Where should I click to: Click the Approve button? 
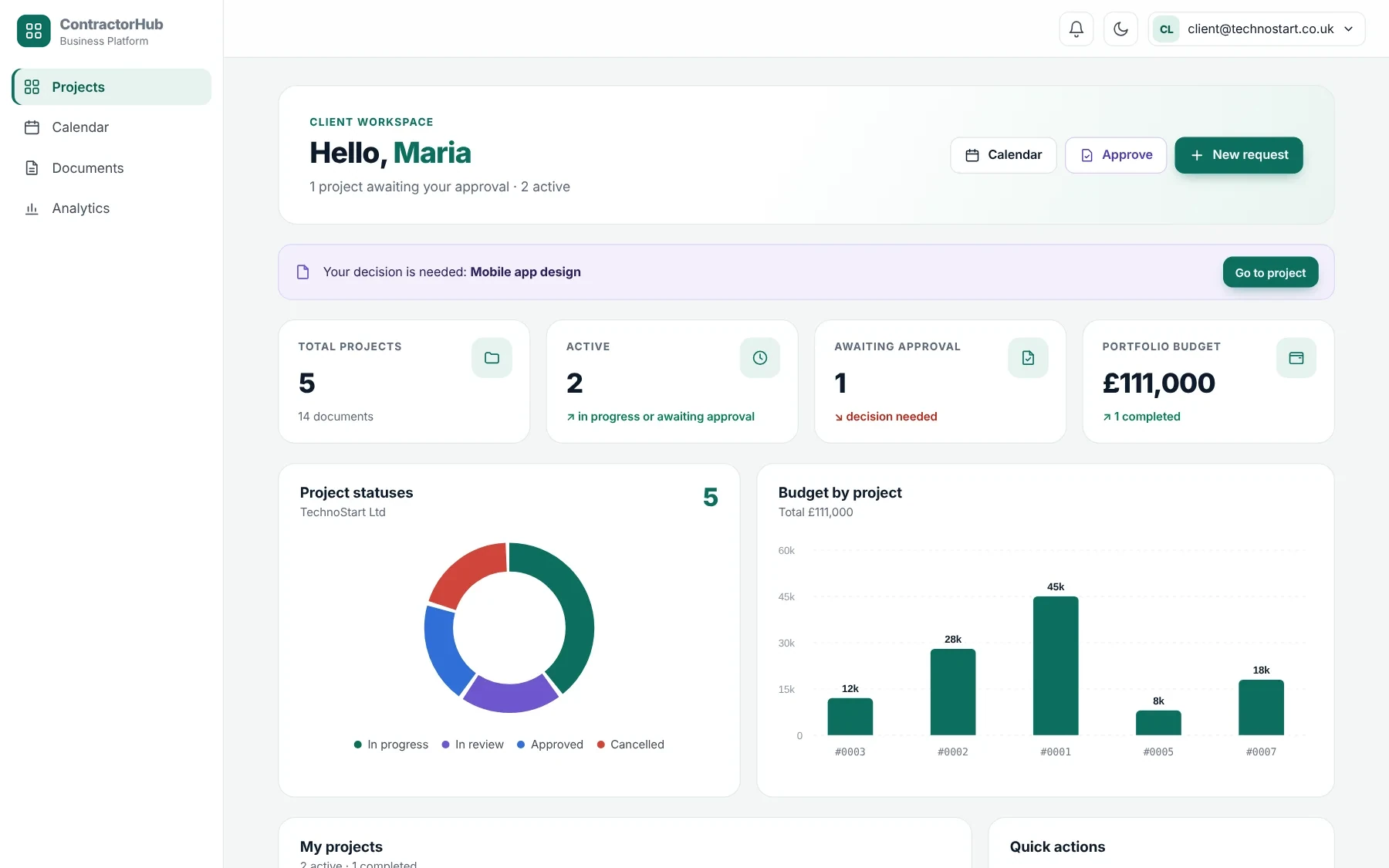(1116, 155)
